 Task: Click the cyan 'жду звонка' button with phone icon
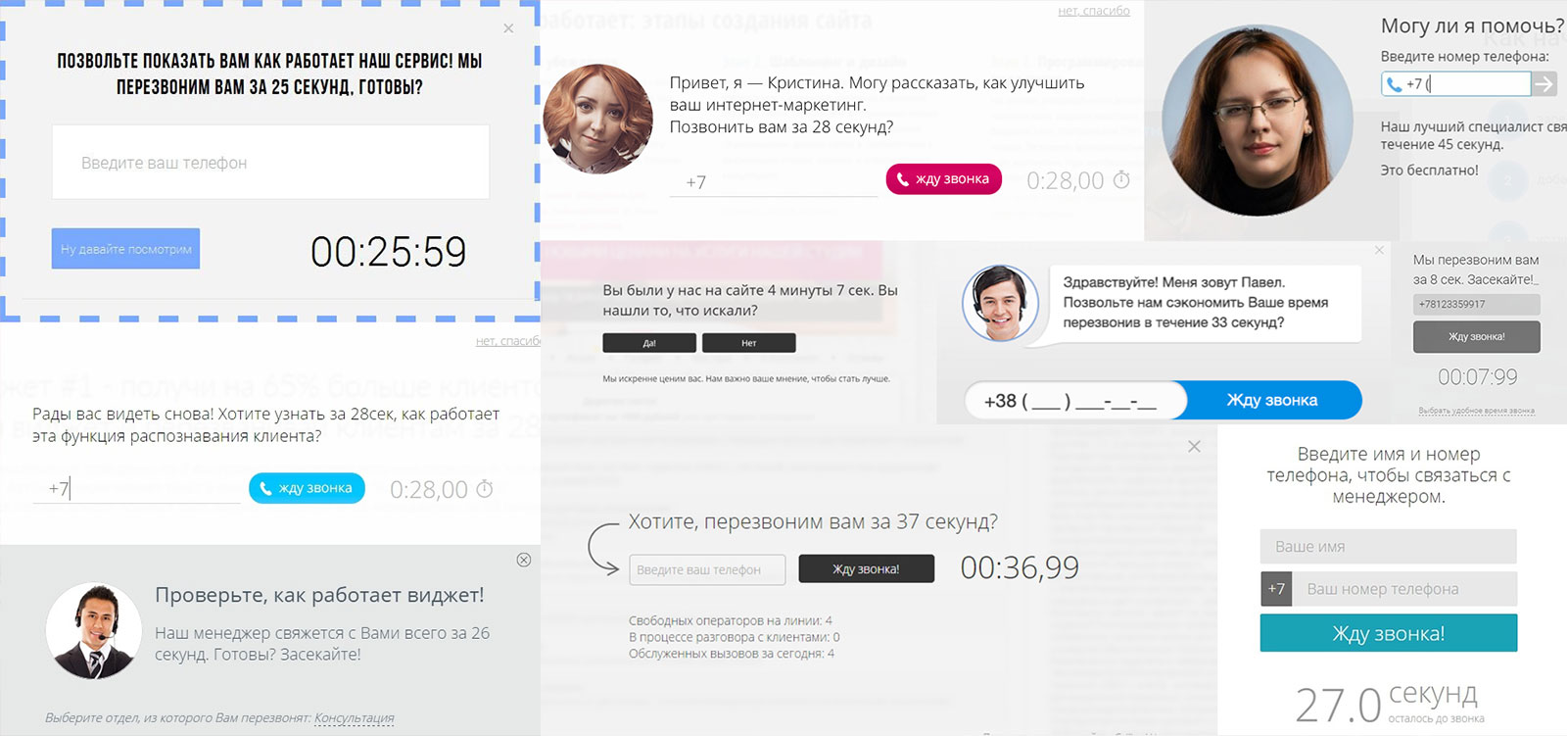click(x=307, y=488)
